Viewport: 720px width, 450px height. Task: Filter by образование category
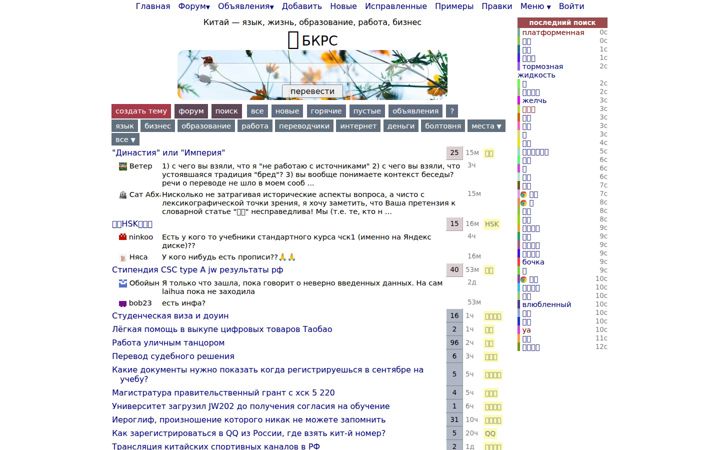click(x=206, y=126)
